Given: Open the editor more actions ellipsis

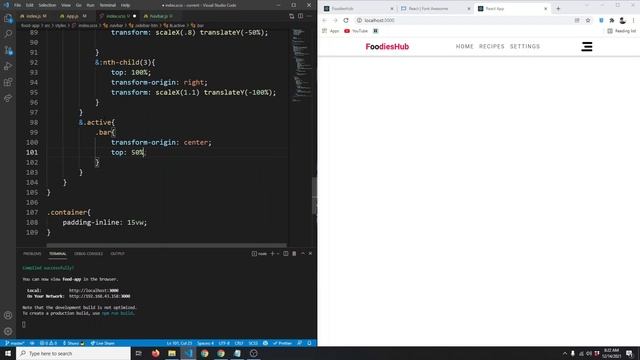Looking at the screenshot, I should (309, 16).
